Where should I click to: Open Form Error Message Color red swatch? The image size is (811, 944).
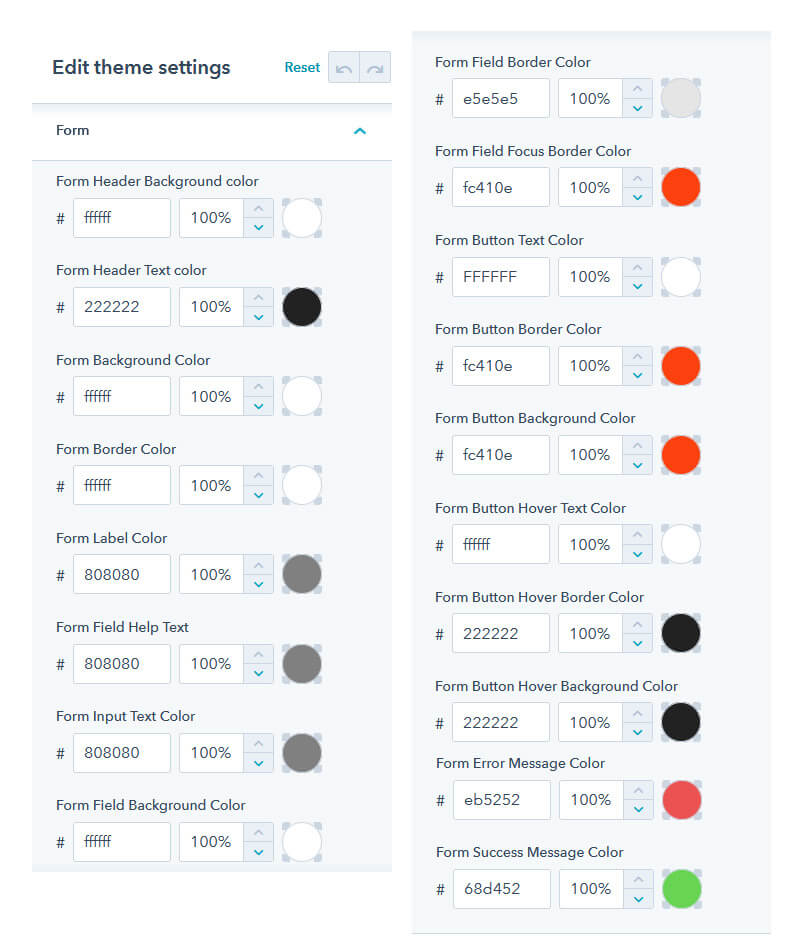pos(682,800)
